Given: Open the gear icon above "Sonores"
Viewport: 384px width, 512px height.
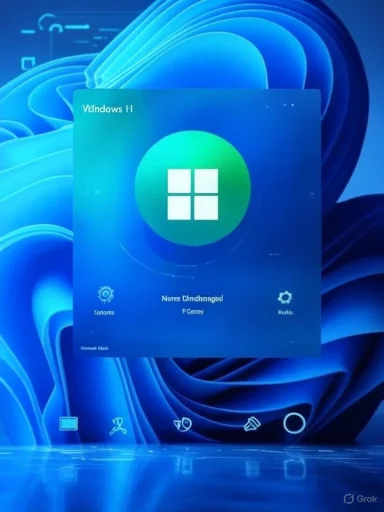Looking at the screenshot, I should 106,294.
